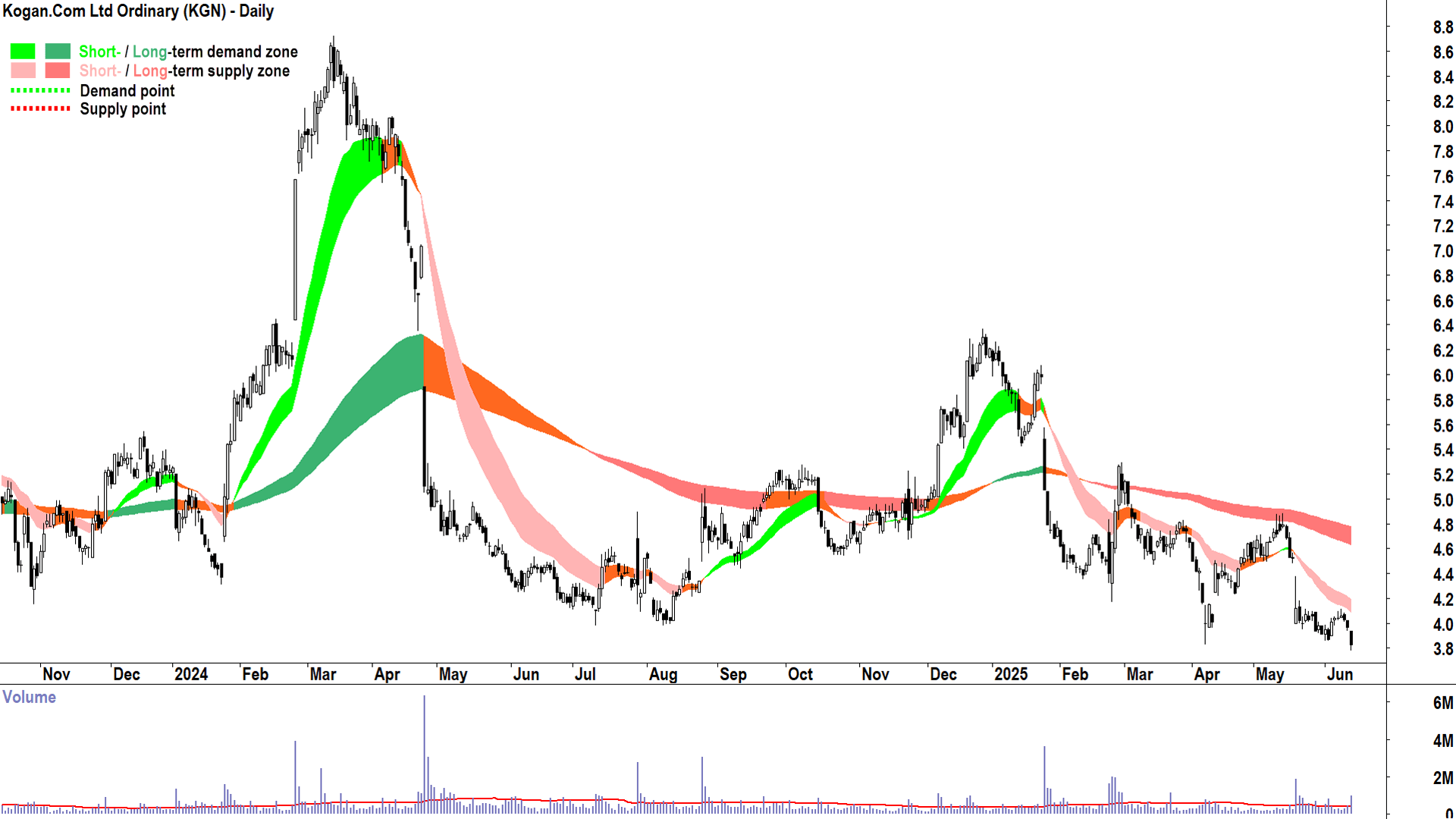The height and width of the screenshot is (819, 1456).
Task: Click the bright green short-term demand swatch
Action: [x=23, y=52]
